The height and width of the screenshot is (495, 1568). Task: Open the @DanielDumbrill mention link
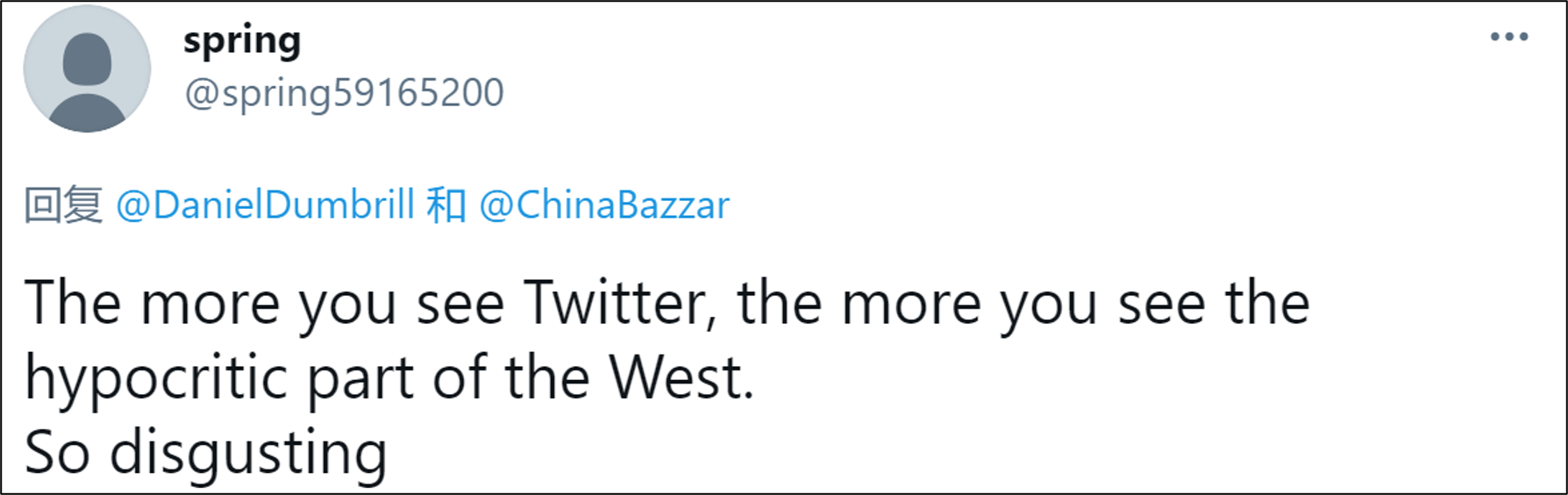point(265,205)
